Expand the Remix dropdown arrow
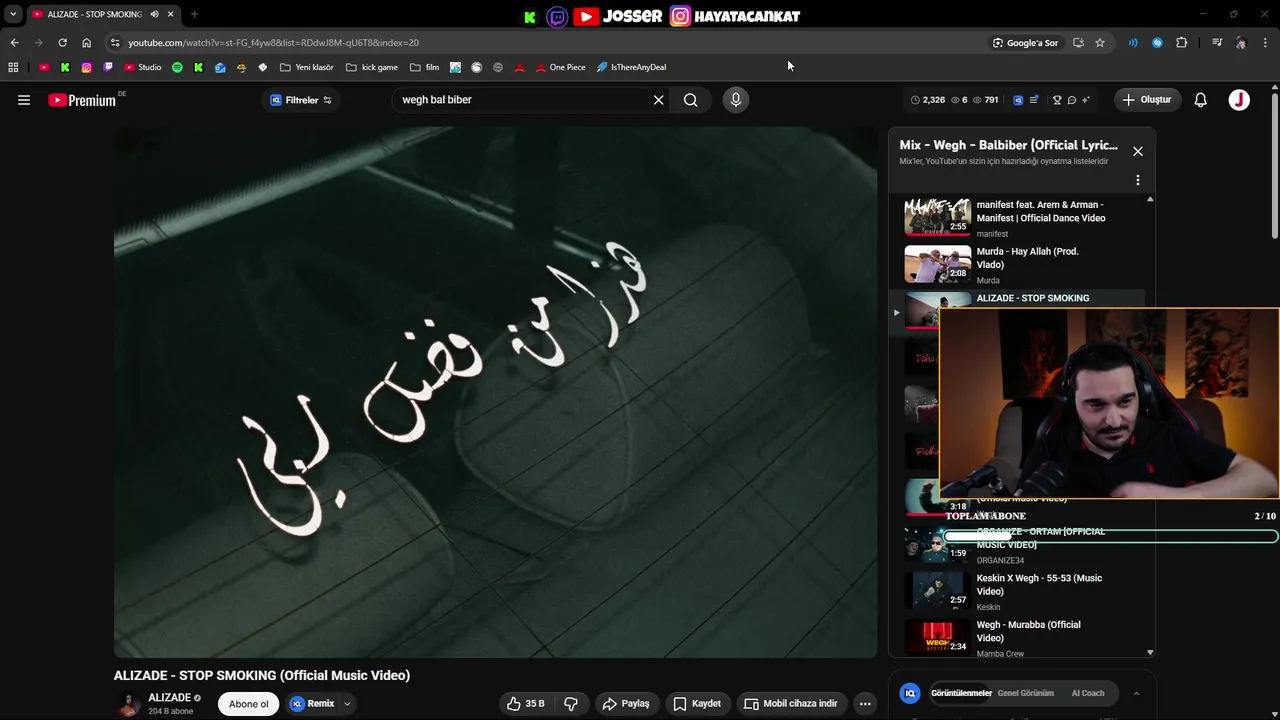The width and height of the screenshot is (1280, 720). 347,704
